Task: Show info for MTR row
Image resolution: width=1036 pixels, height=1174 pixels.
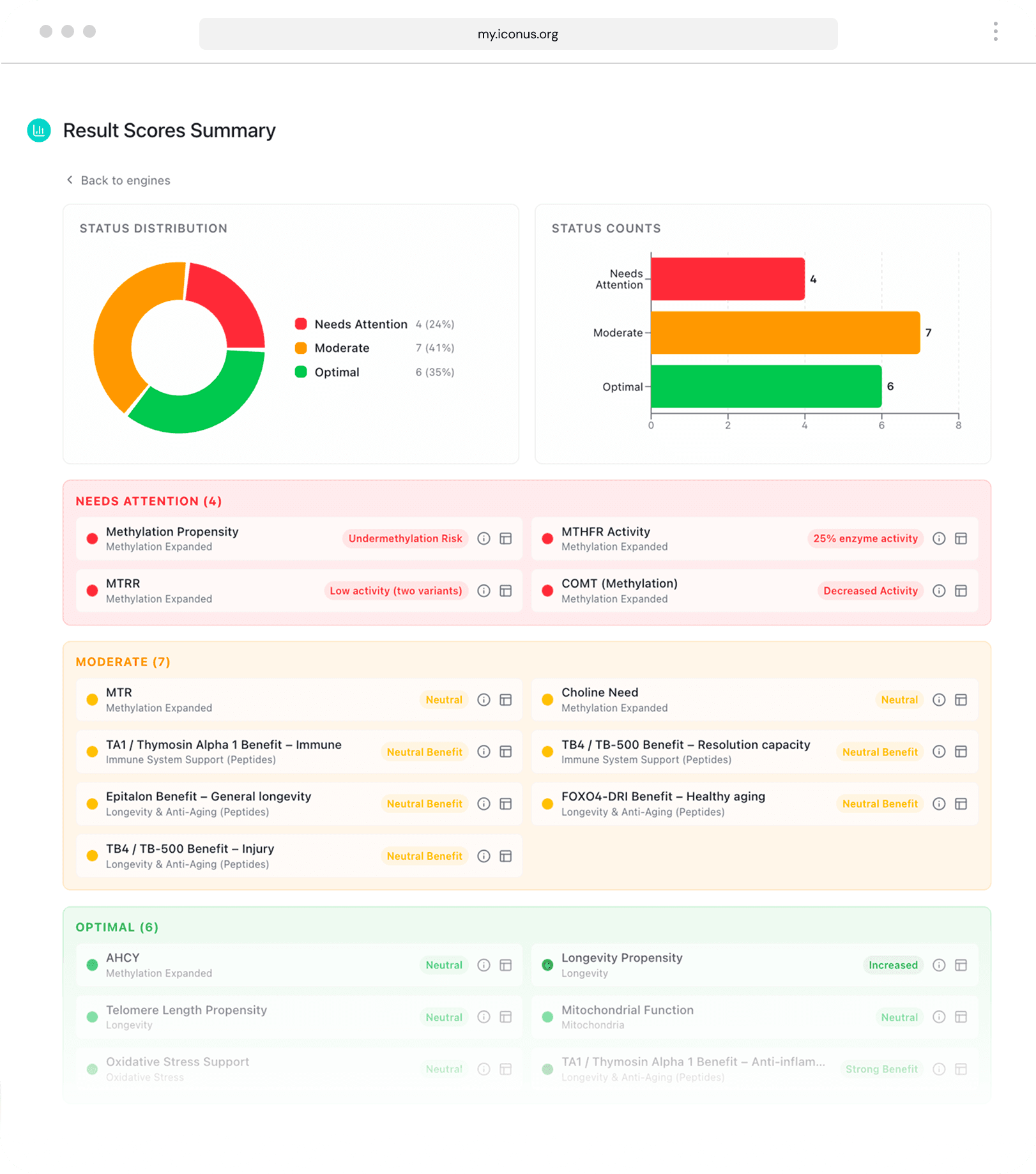Action: (x=484, y=700)
